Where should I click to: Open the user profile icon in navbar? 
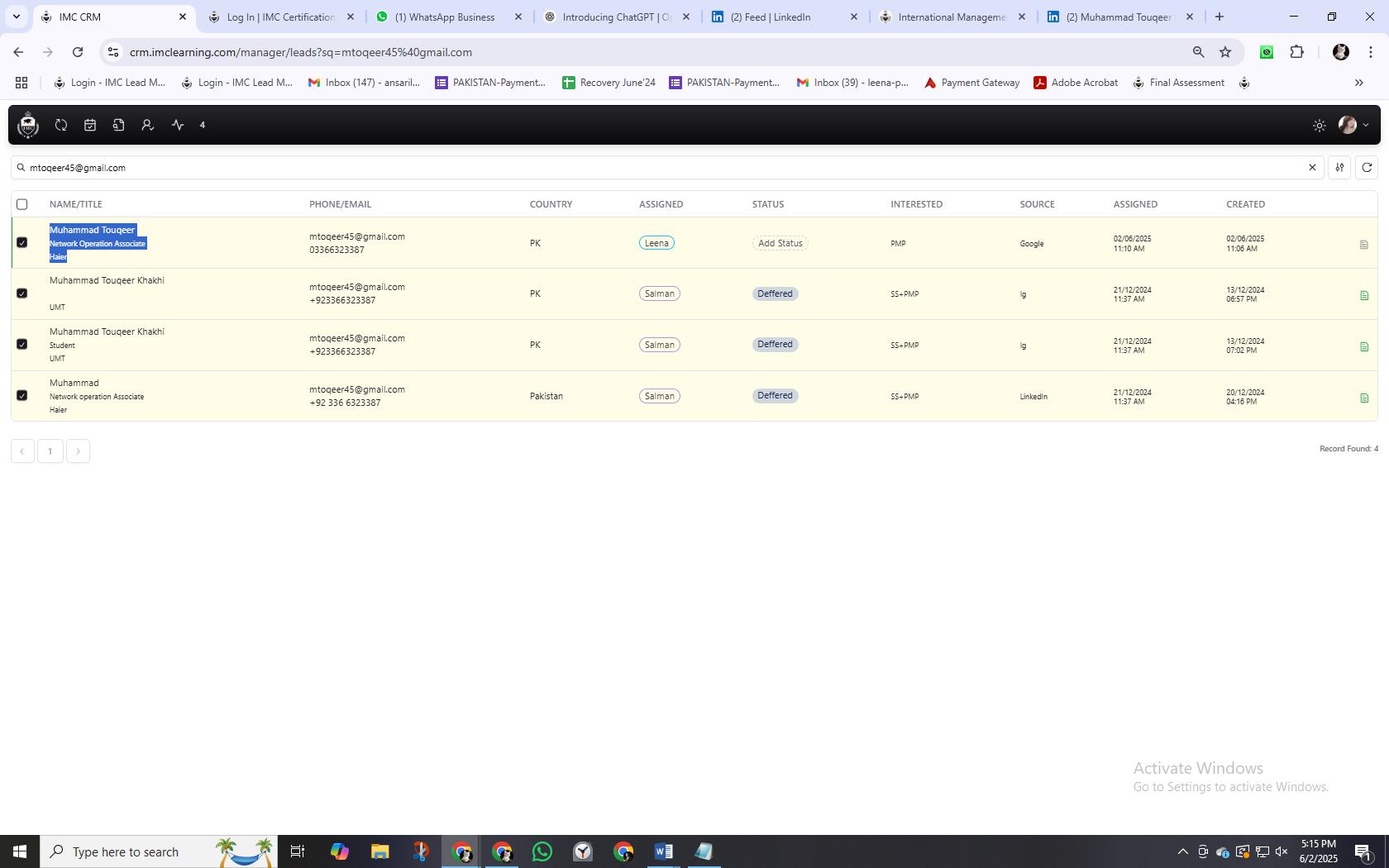(x=147, y=125)
